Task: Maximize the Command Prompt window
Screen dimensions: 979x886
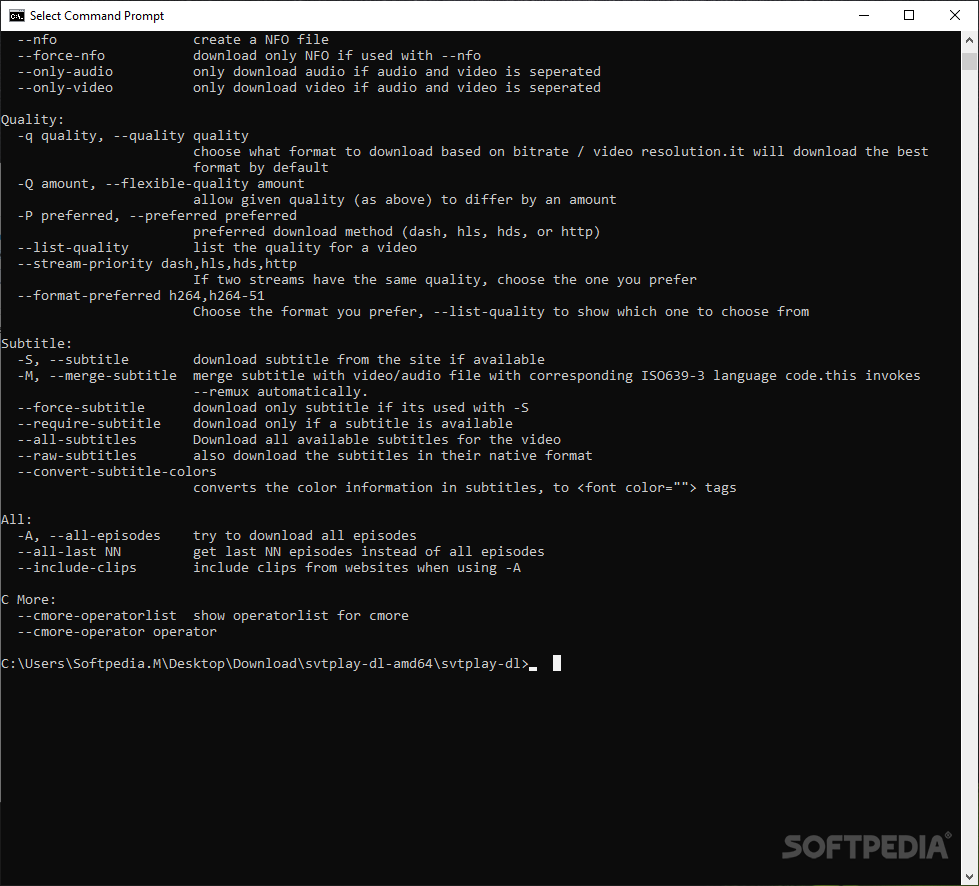Action: [909, 16]
